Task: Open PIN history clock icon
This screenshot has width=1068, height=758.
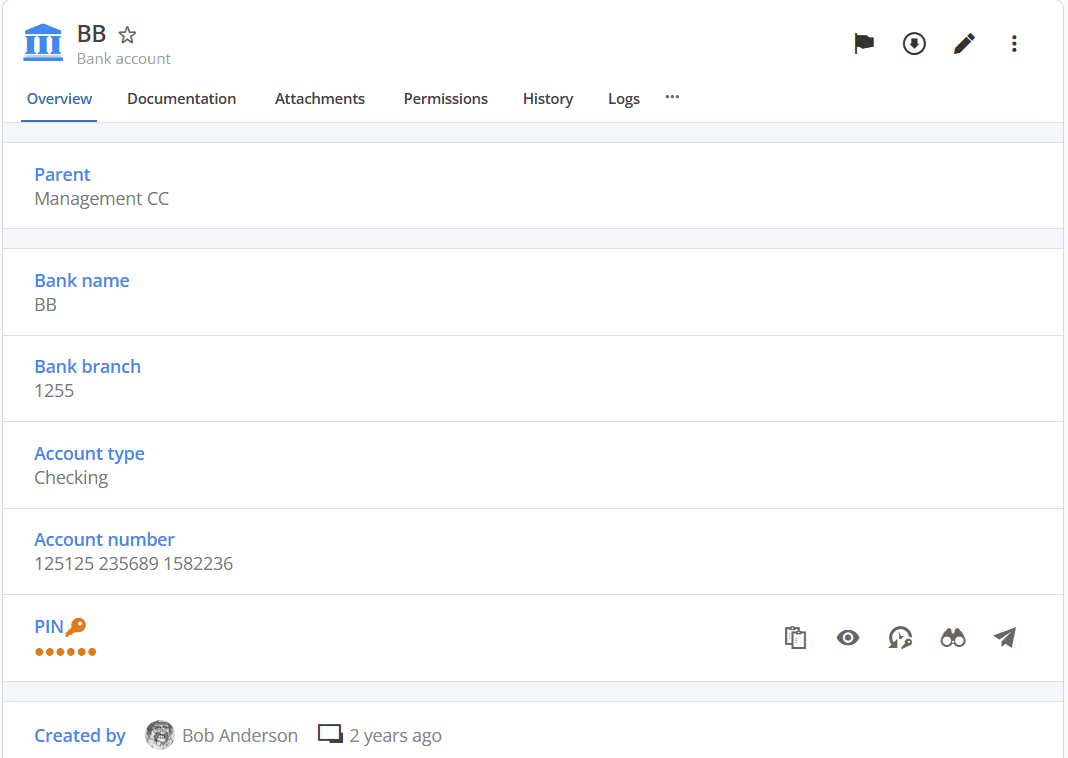Action: click(900, 638)
